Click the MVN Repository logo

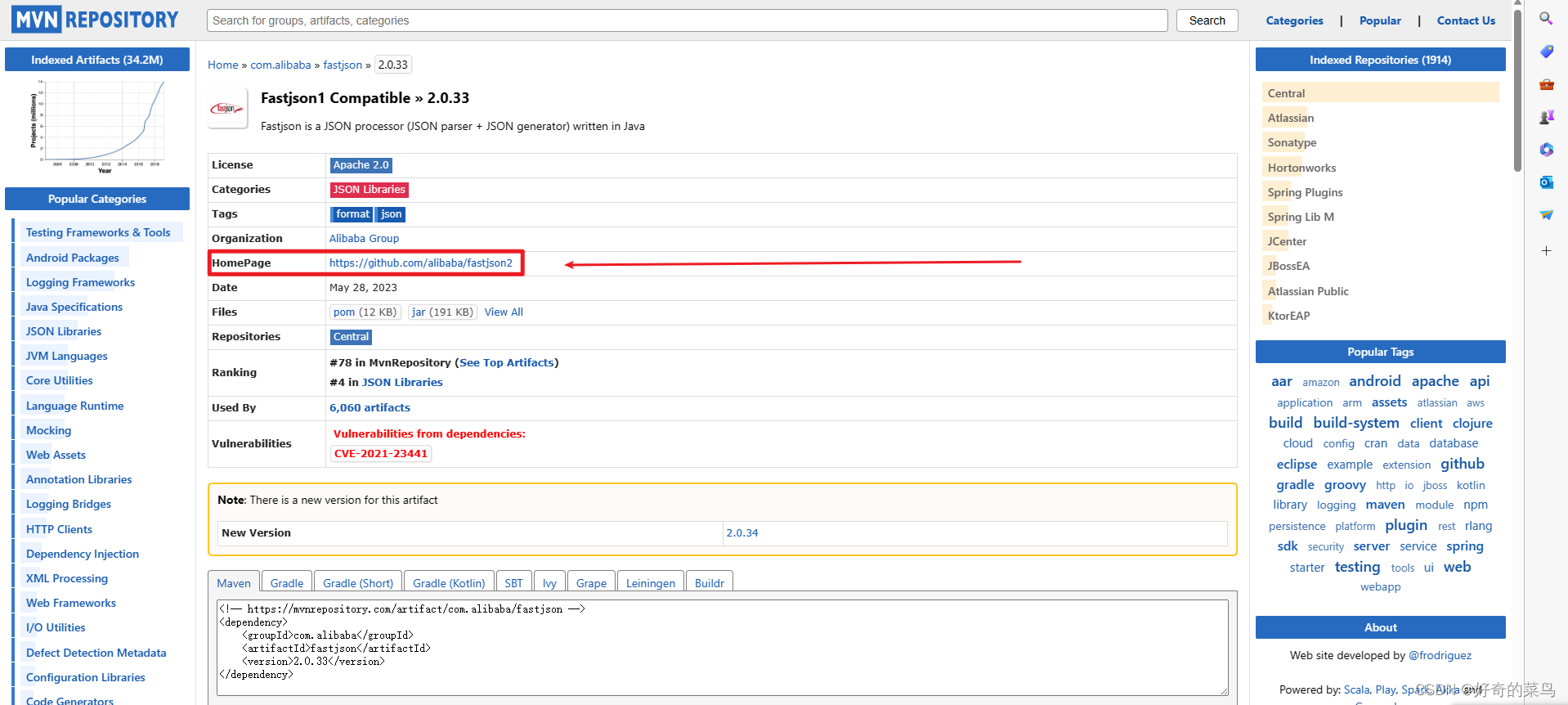click(x=95, y=20)
